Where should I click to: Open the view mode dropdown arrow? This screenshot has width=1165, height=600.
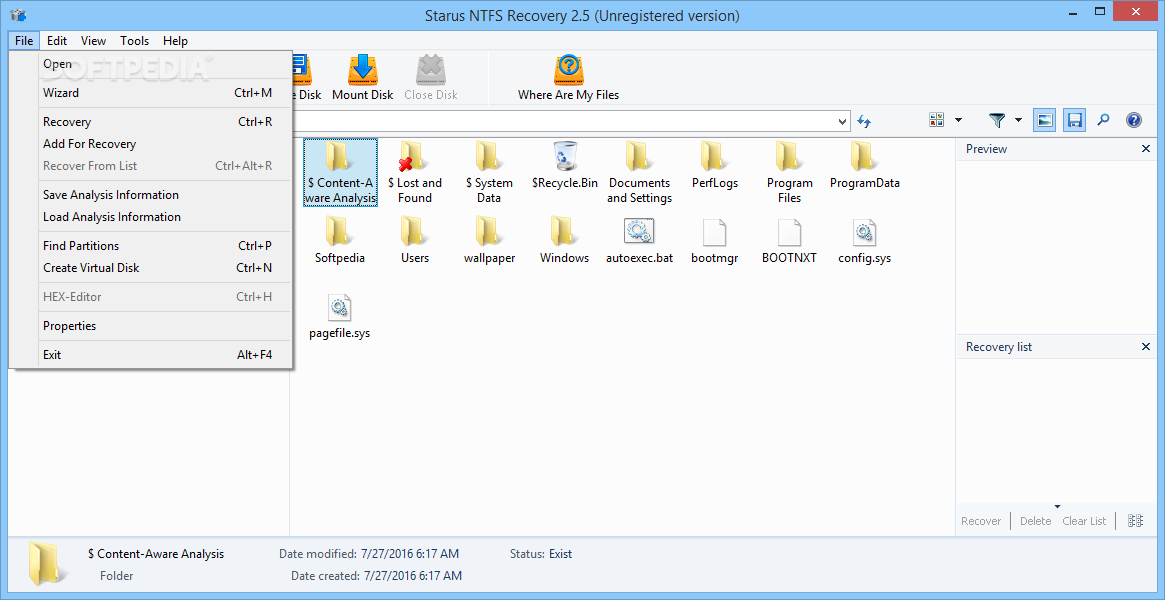(x=958, y=120)
